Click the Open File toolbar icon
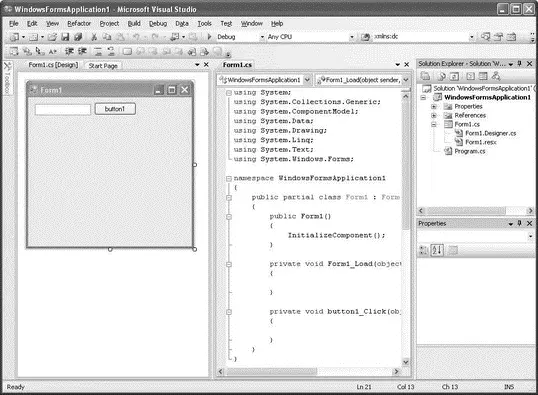Image resolution: width=538 pixels, height=395 pixels. (52, 37)
